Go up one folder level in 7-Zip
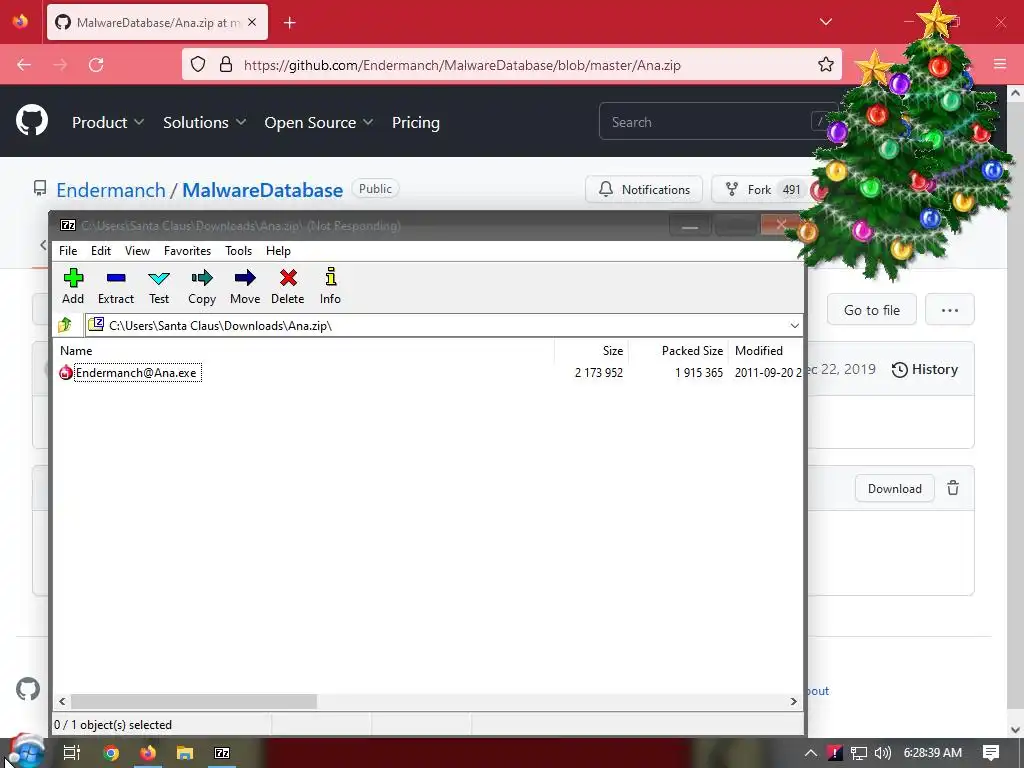 click(65, 325)
